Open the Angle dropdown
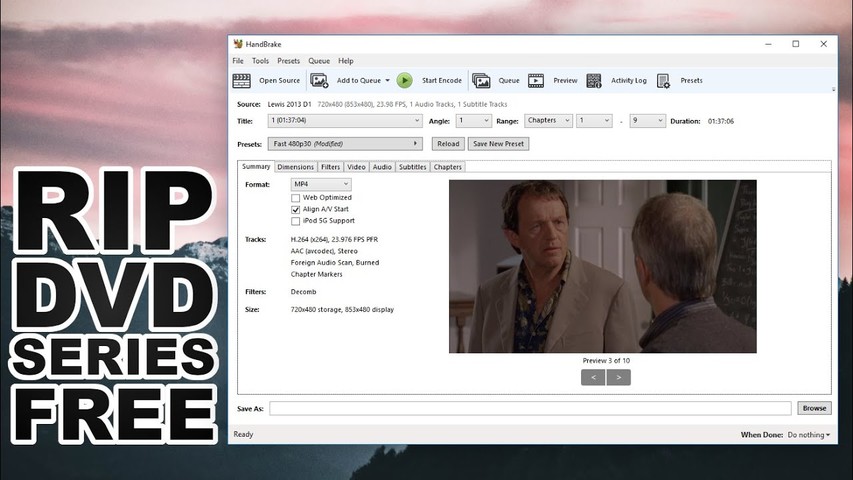The image size is (853, 480). coord(473,121)
